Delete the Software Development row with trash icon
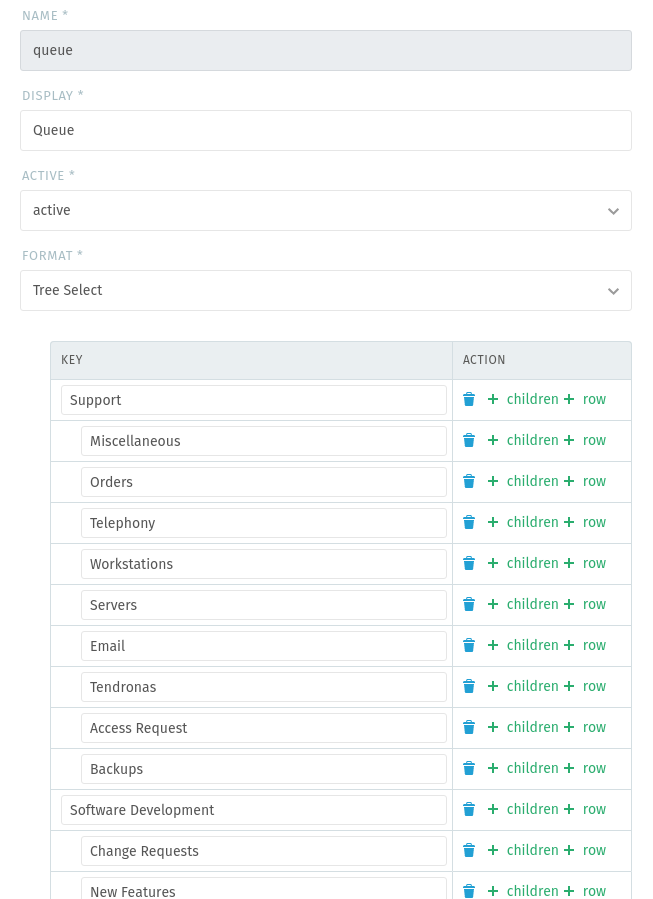 click(x=469, y=810)
